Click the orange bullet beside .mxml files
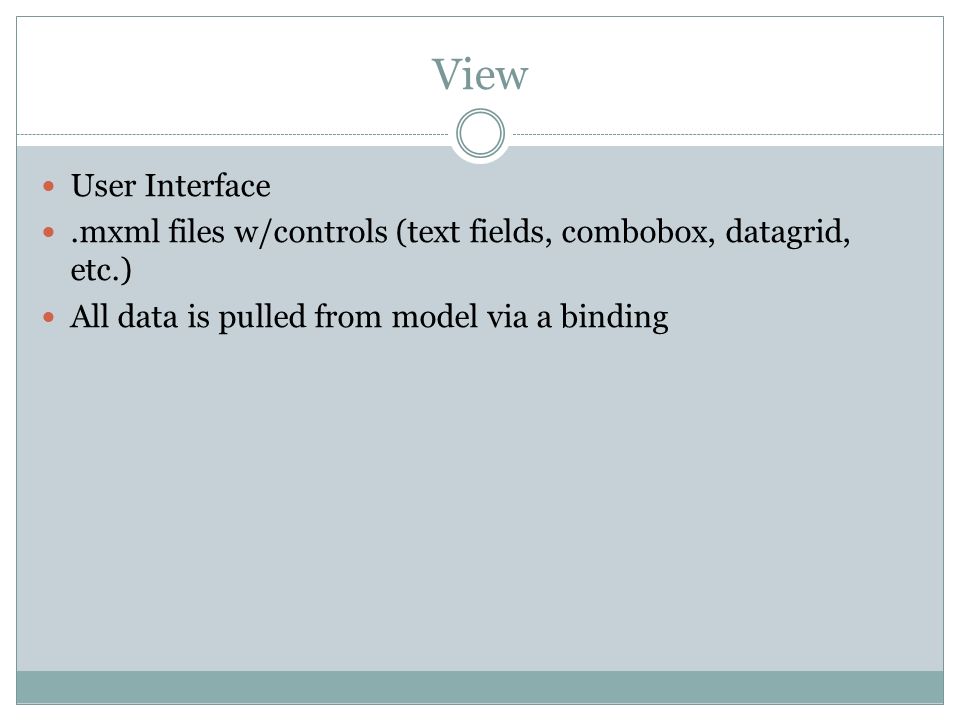The image size is (960, 720). pos(49,233)
